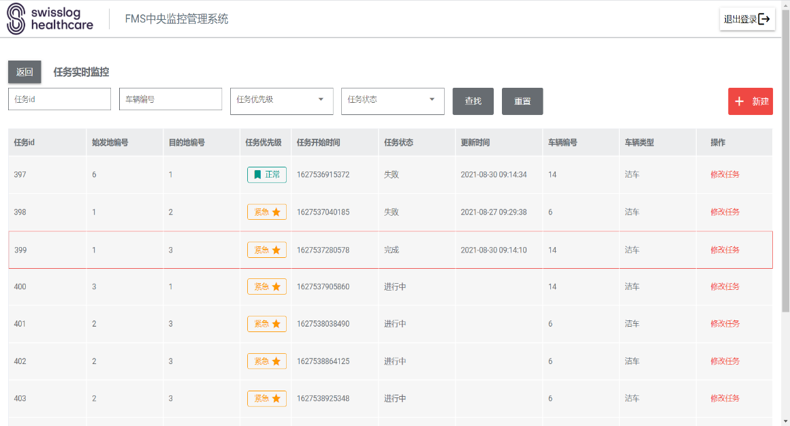790x426 pixels.
Task: Click the plus icon on the 新建 button
Action: [739, 102]
